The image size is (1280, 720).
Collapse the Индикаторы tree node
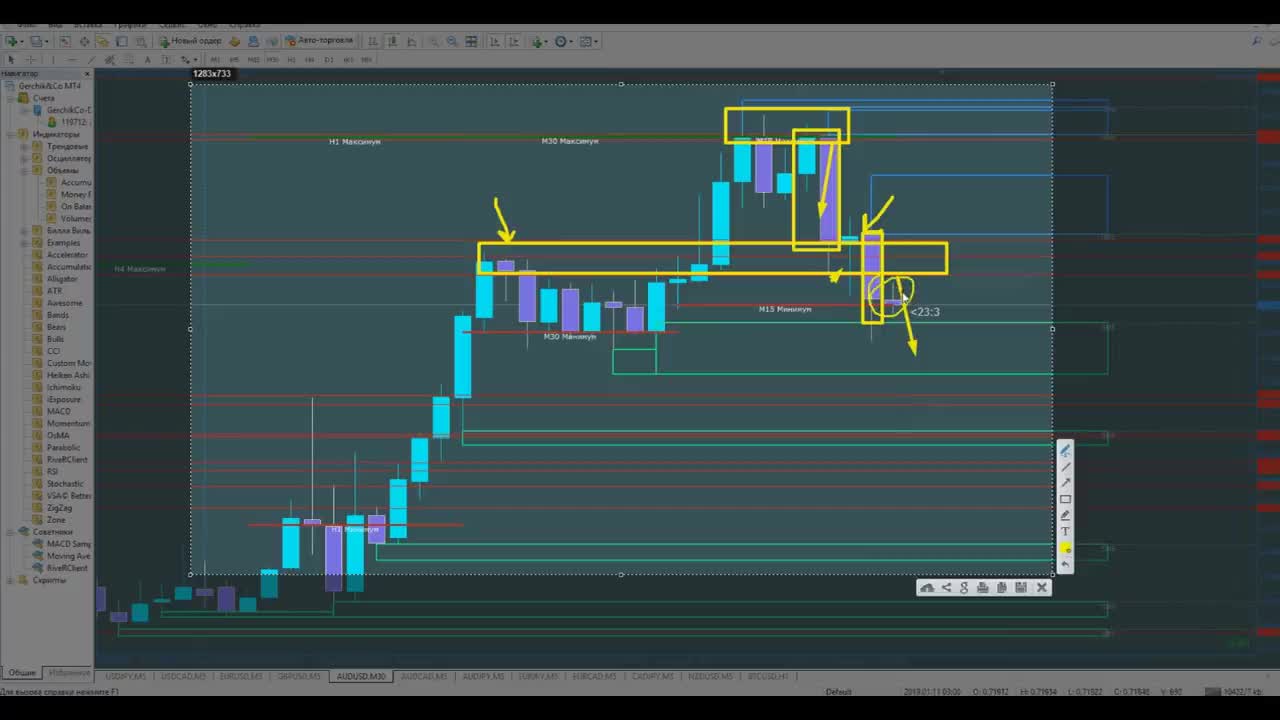(x=13, y=134)
